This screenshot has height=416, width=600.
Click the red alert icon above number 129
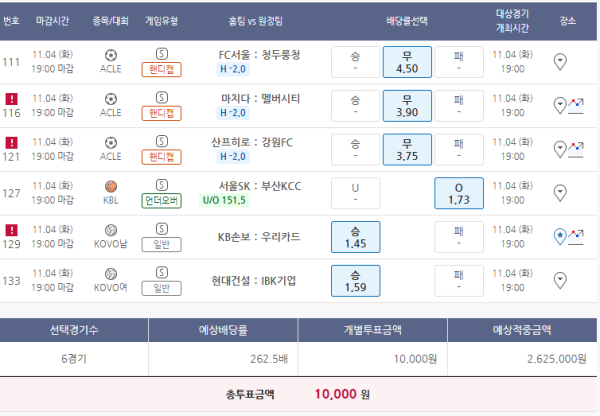[12, 230]
